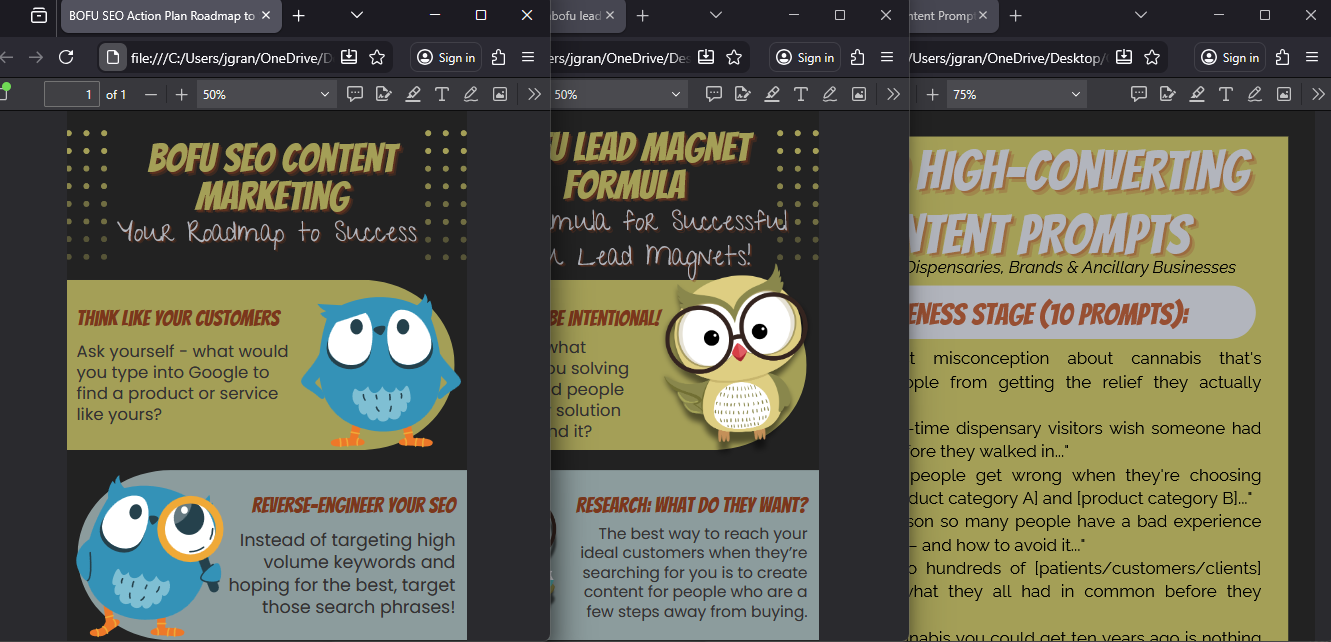The image size is (1331, 642).
Task: Zoom out of the BOFU SEO PDF with minus
Action: click(x=151, y=94)
